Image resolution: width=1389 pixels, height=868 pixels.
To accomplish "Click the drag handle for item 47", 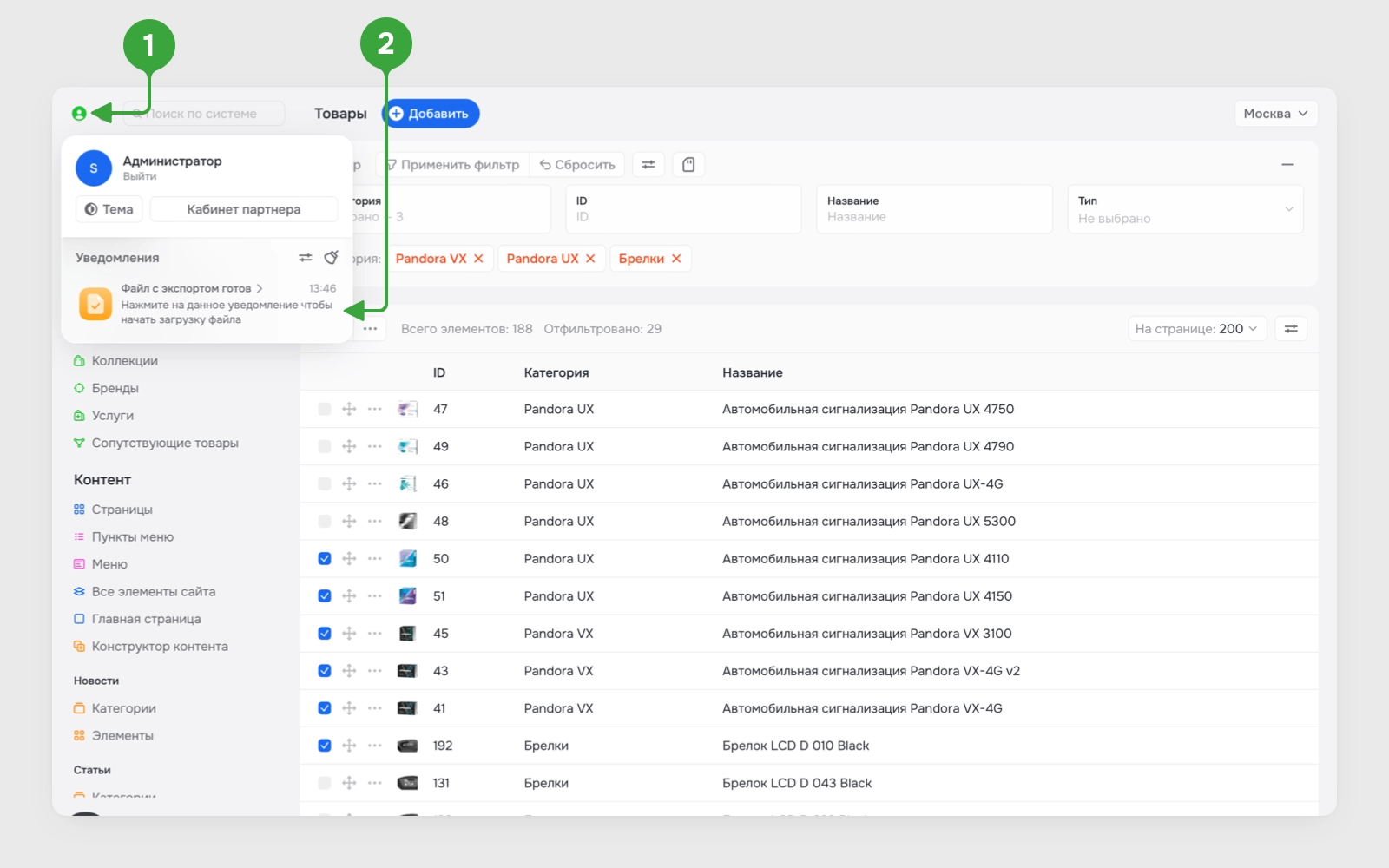I will point(349,409).
